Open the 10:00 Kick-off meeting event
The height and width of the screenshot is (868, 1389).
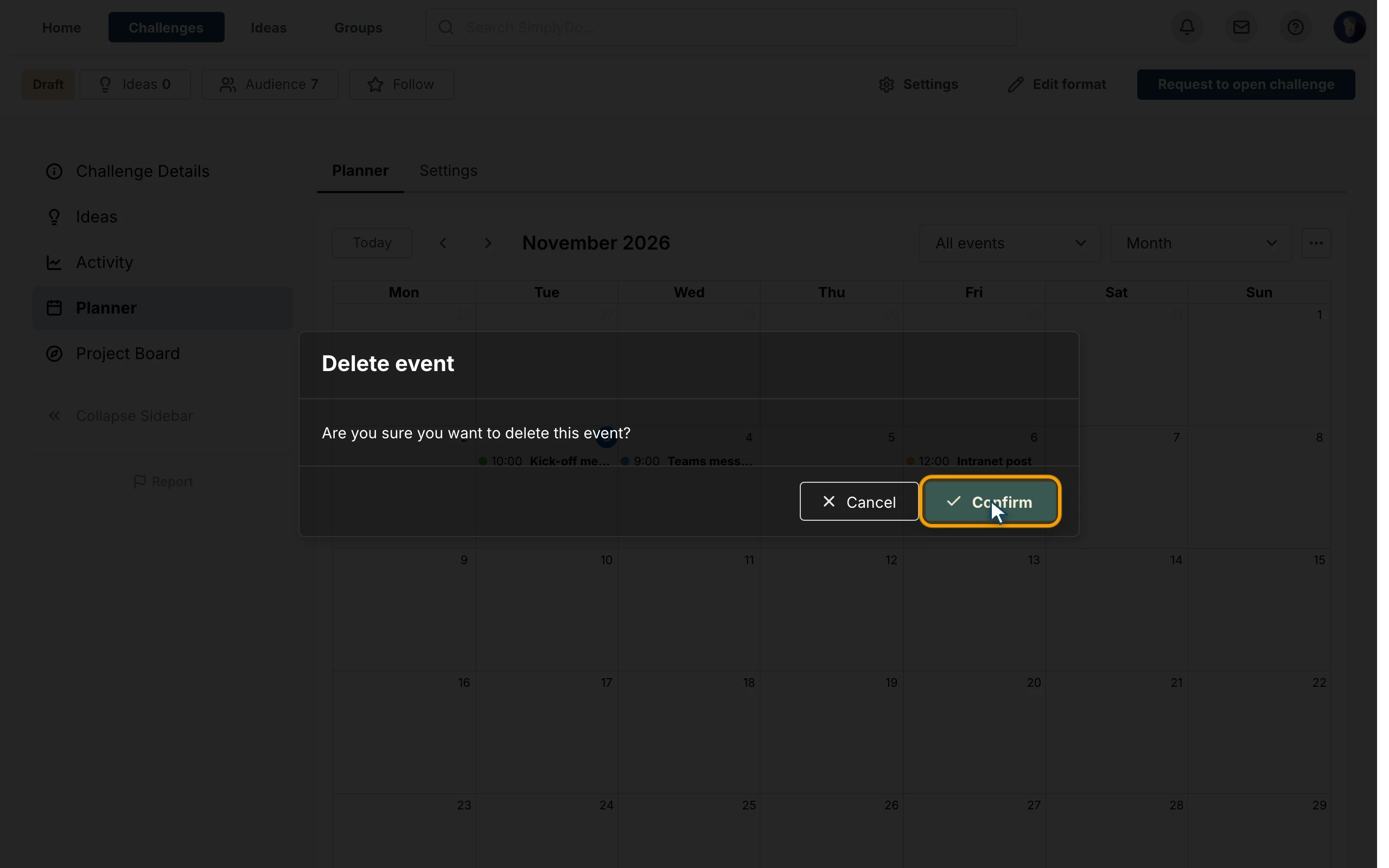[x=544, y=461]
